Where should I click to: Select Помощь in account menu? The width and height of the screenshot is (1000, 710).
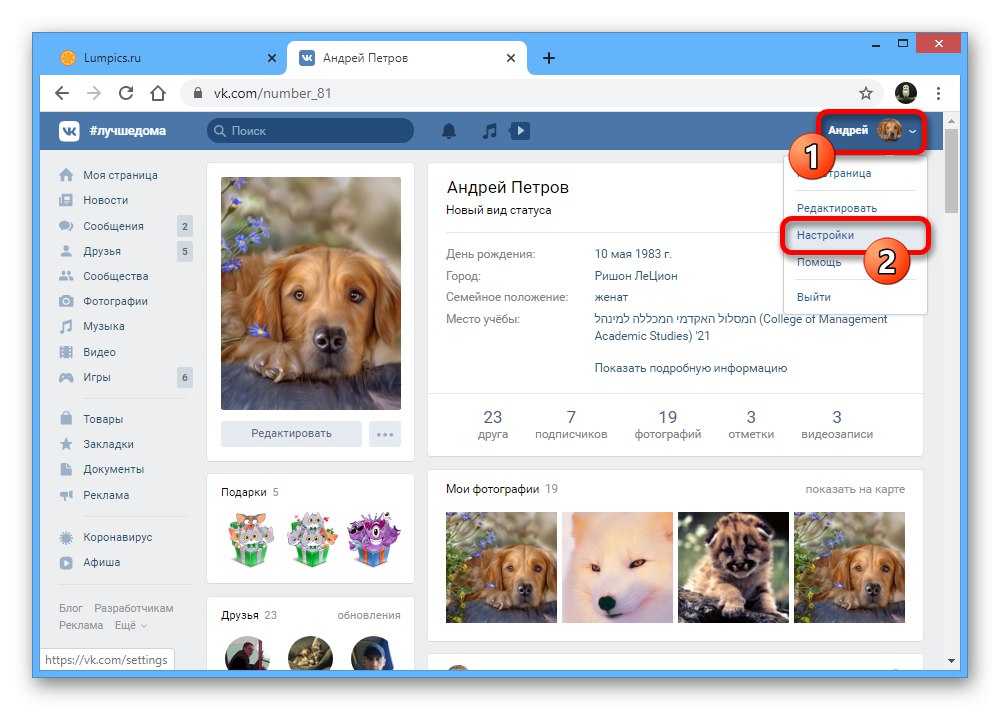pyautogui.click(x=819, y=262)
